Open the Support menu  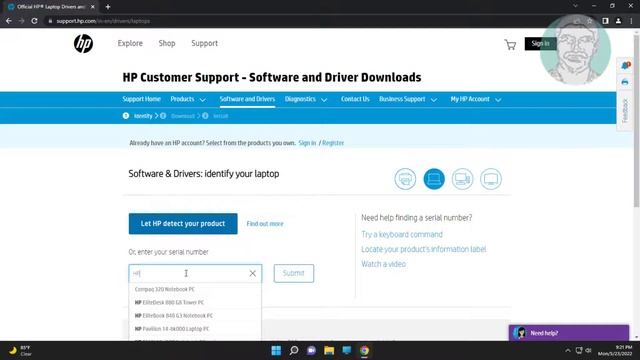tap(204, 43)
